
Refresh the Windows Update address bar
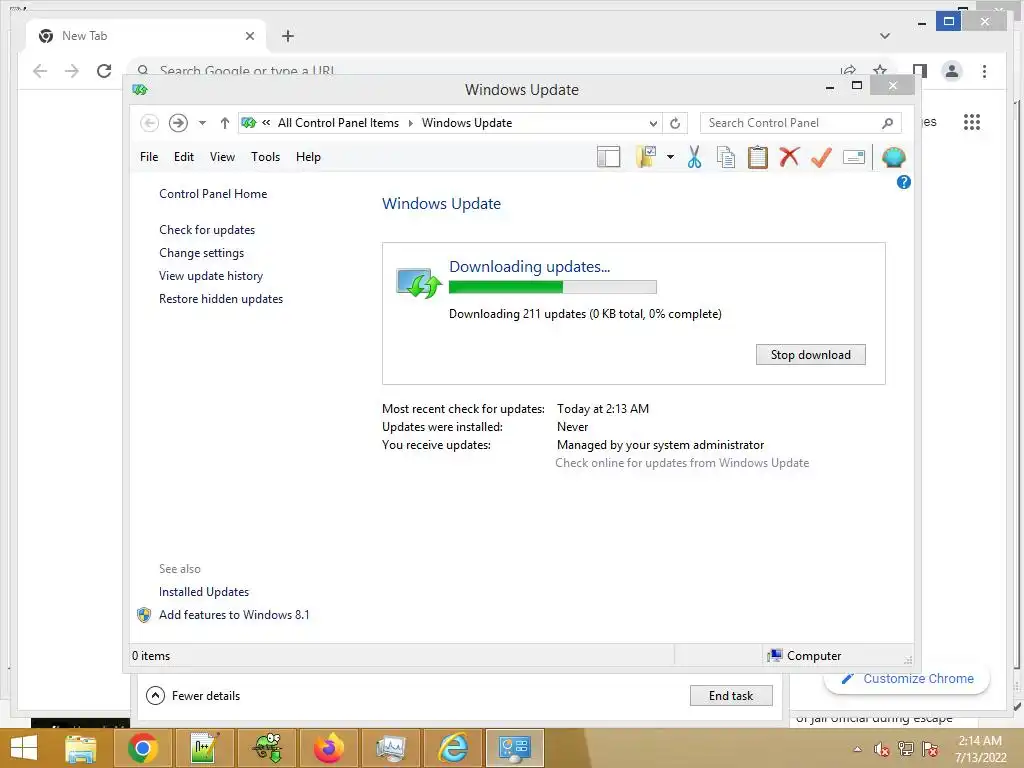coord(675,123)
